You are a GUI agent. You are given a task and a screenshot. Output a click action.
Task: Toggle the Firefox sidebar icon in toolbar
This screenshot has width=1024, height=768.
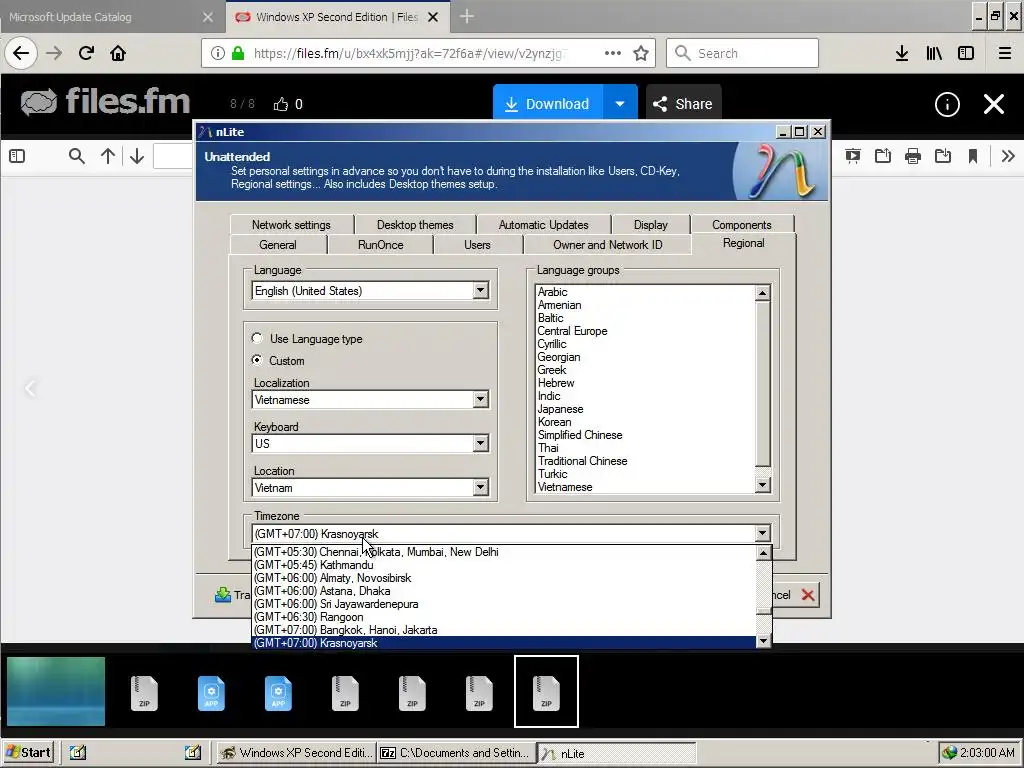(x=966, y=53)
